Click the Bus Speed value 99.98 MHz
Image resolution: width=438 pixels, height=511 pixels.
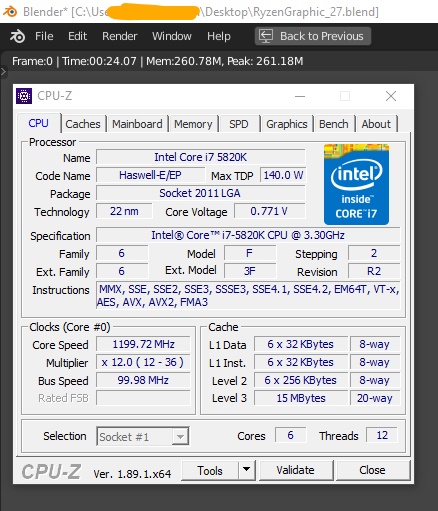point(143,380)
